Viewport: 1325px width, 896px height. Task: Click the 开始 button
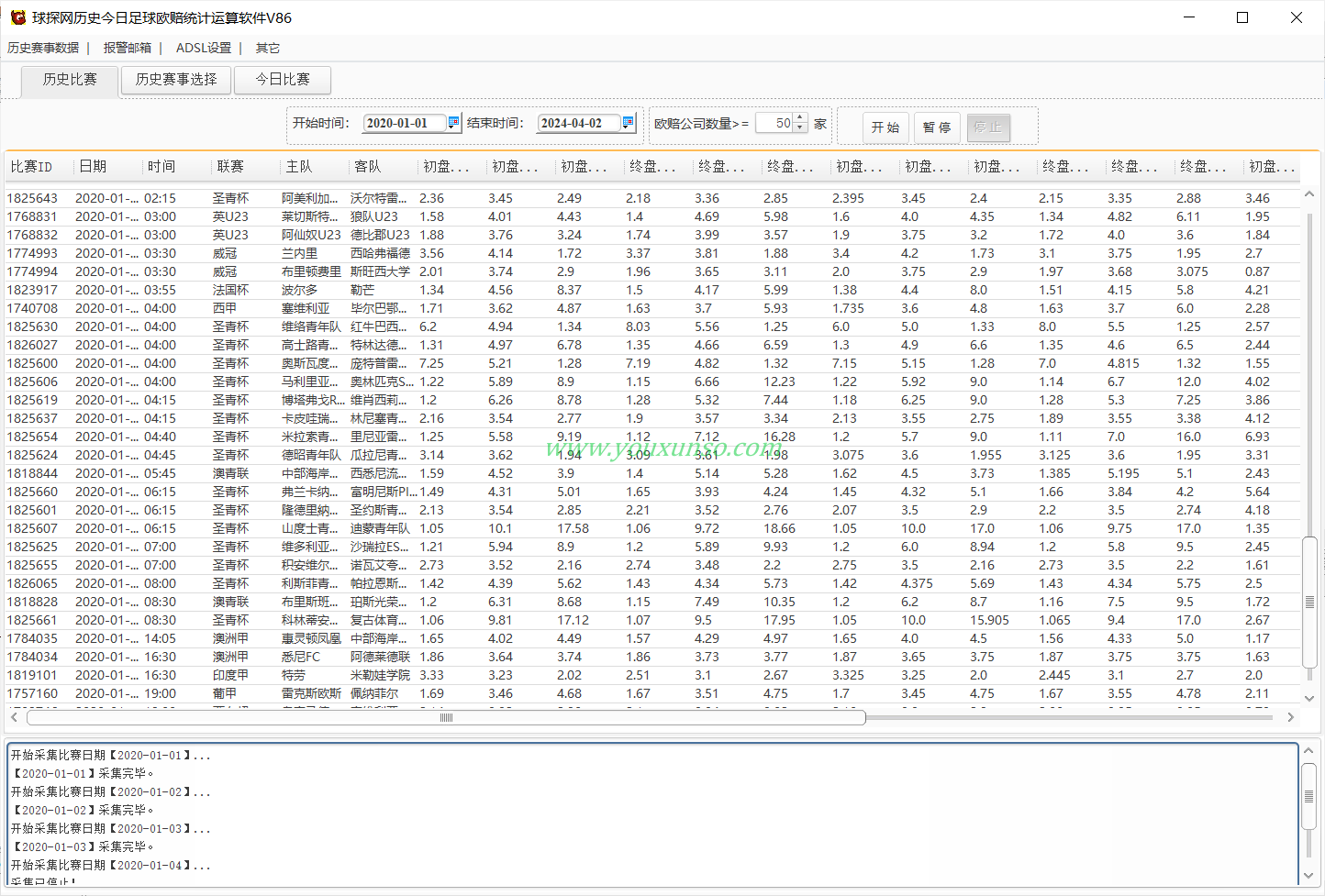point(885,127)
